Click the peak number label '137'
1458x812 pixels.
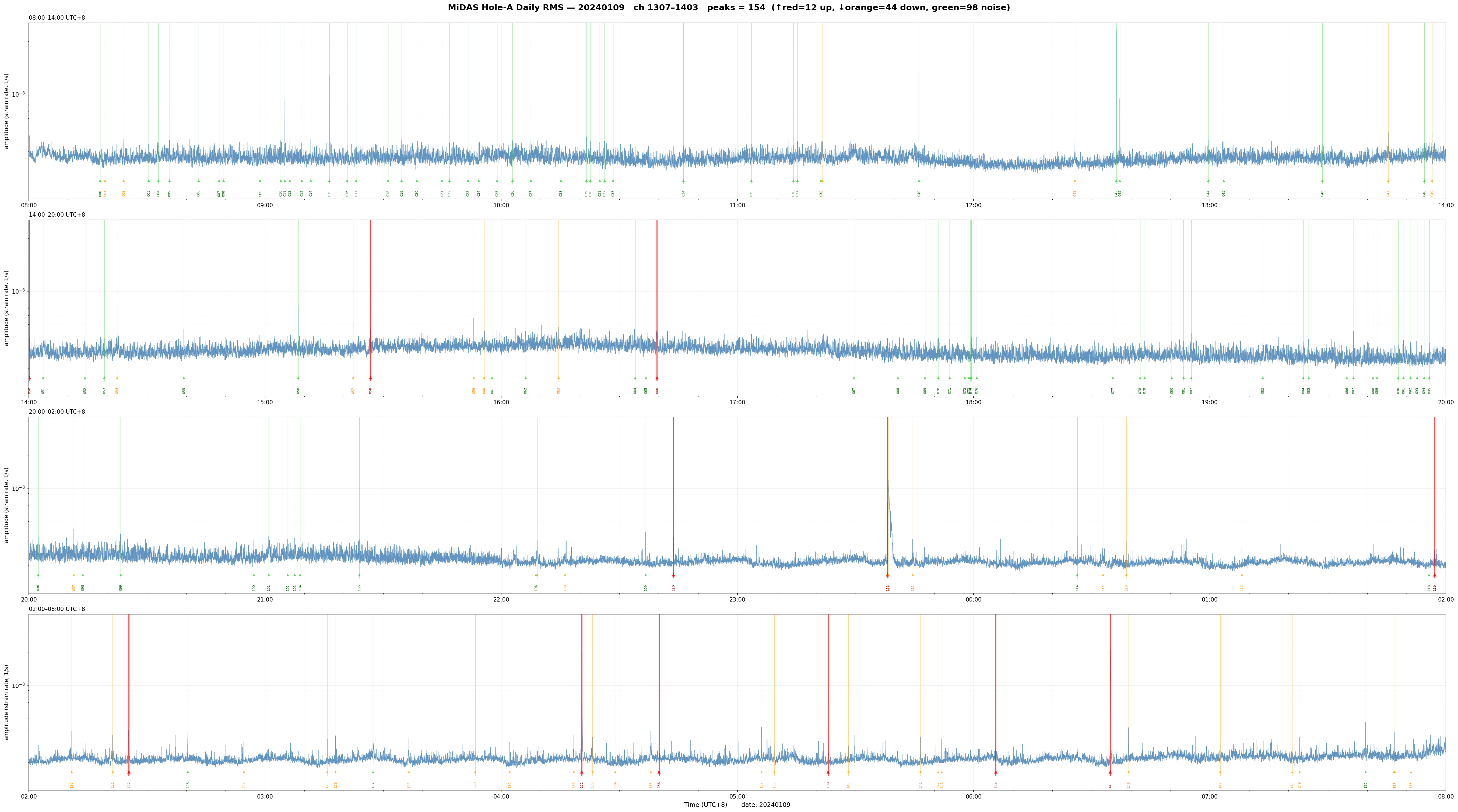point(762,785)
